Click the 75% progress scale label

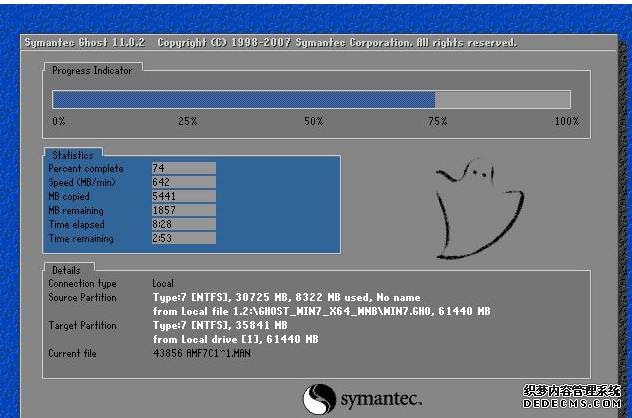click(437, 121)
